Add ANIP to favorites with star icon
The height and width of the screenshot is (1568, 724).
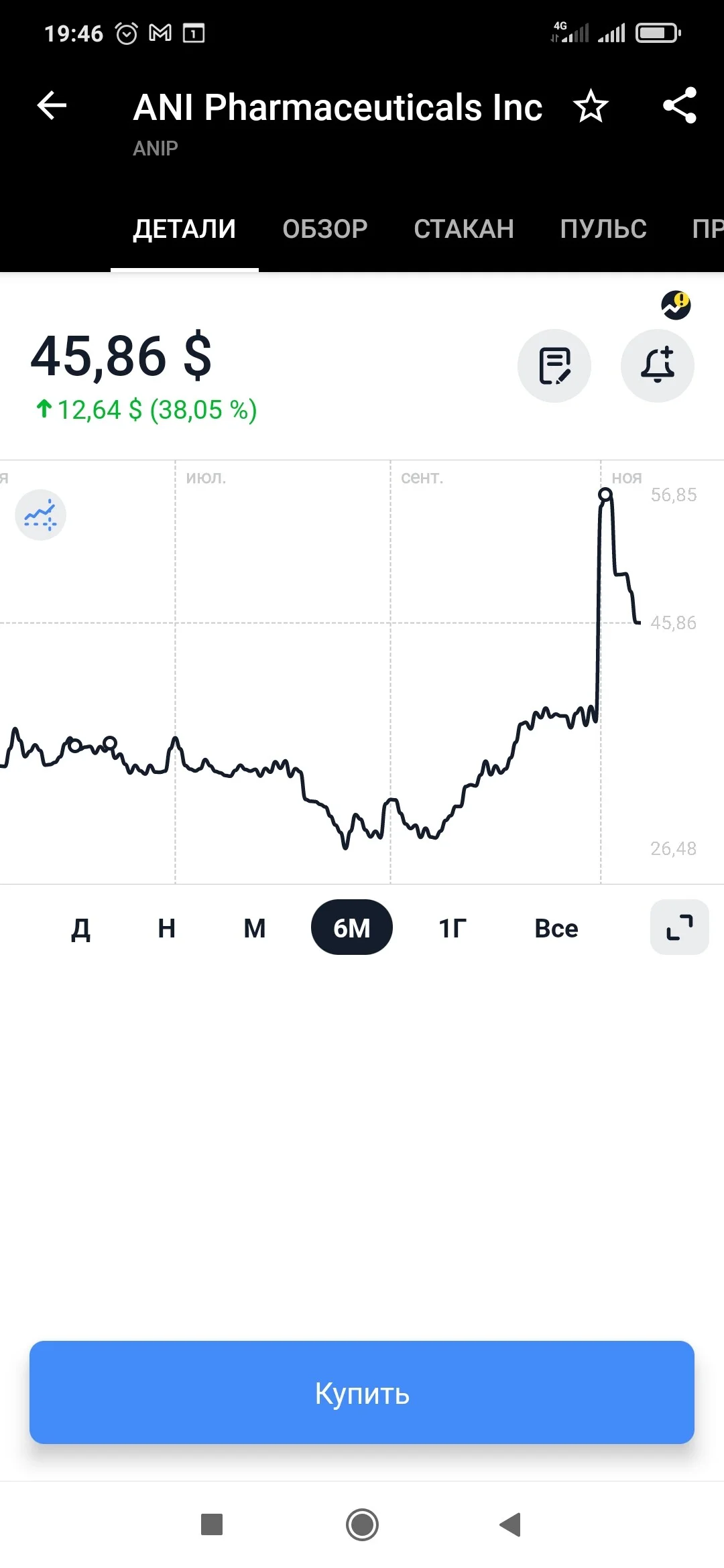coord(591,106)
